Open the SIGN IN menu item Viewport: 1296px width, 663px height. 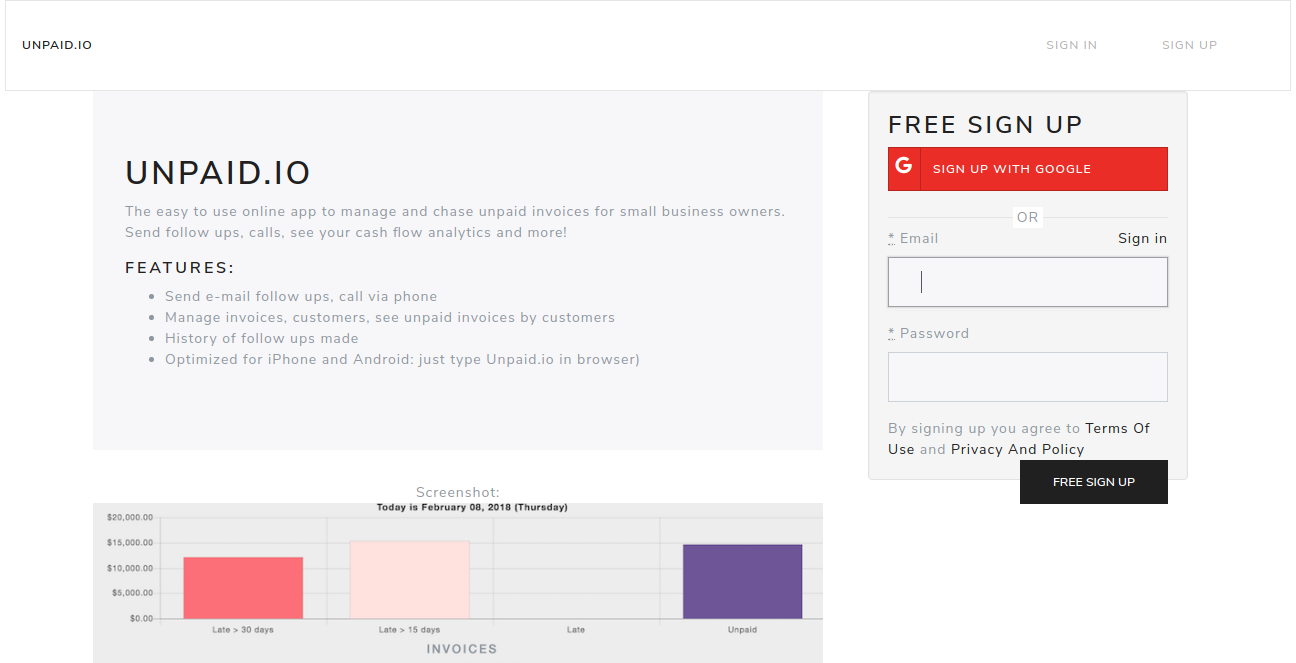coord(1071,45)
